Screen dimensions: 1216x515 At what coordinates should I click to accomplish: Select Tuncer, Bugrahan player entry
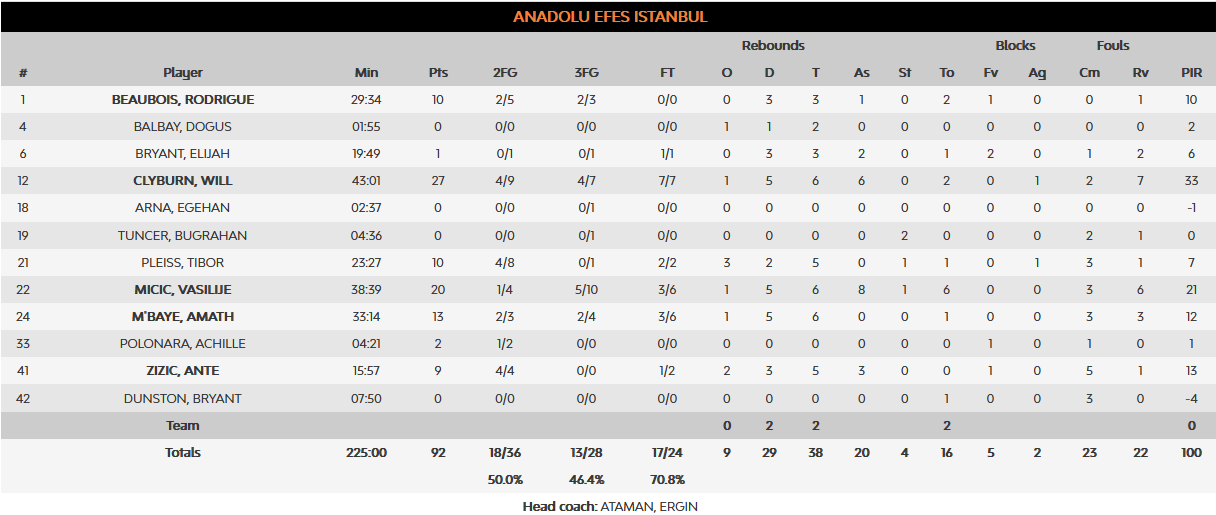tap(183, 235)
